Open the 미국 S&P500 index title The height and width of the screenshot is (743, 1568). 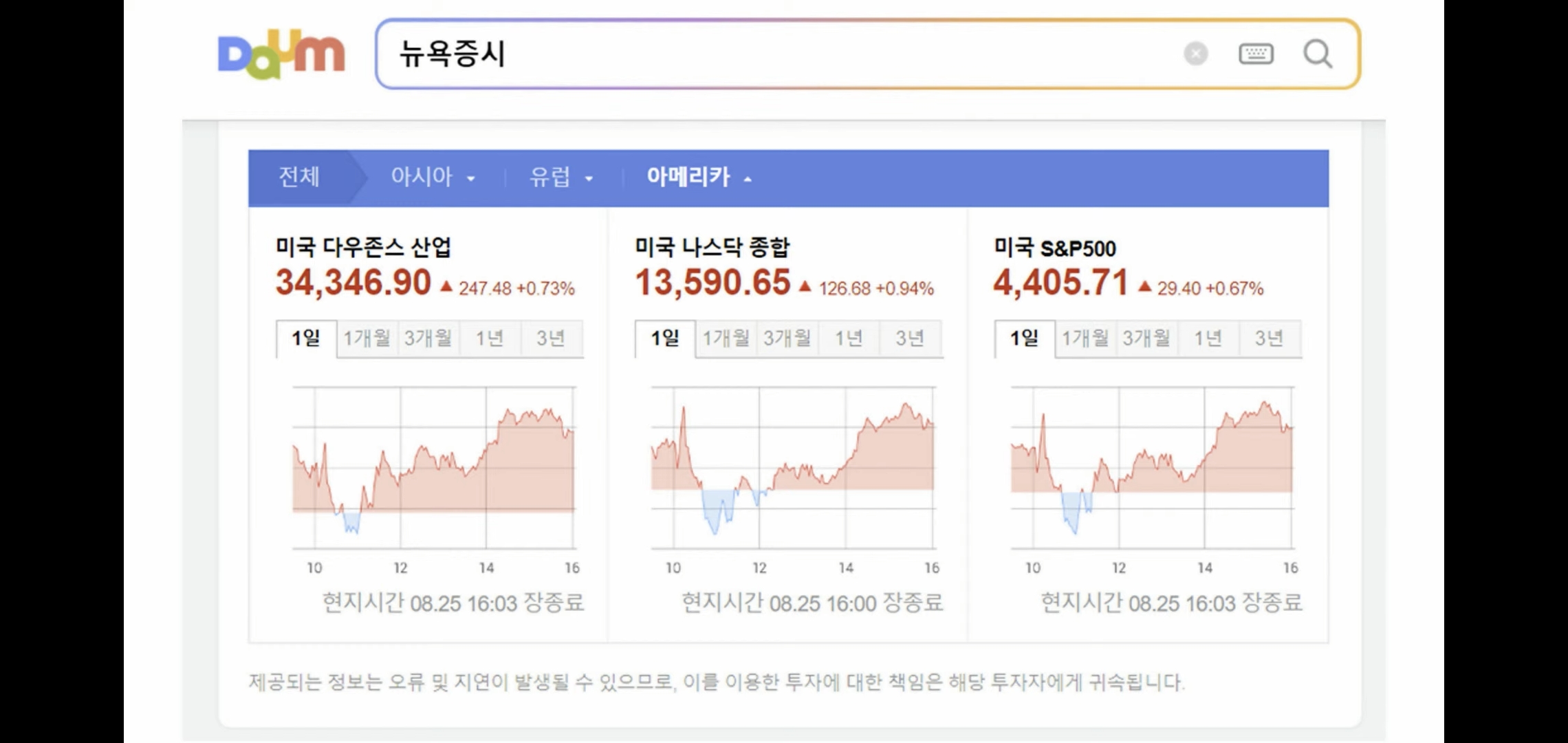[1055, 248]
